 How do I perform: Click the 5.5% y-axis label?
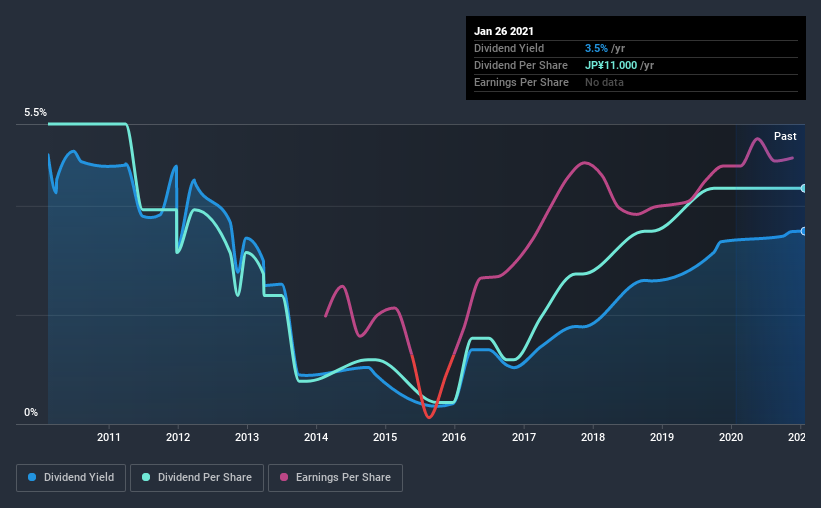(x=35, y=112)
